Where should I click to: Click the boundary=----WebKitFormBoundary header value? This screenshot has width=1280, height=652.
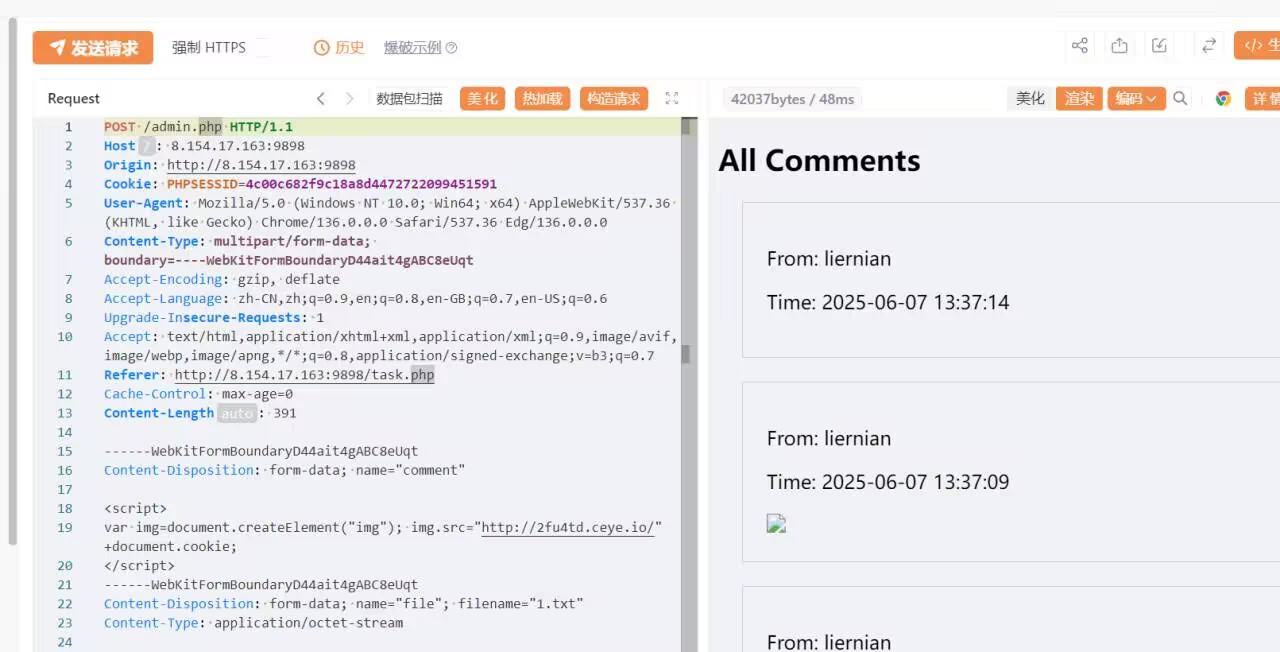289,260
